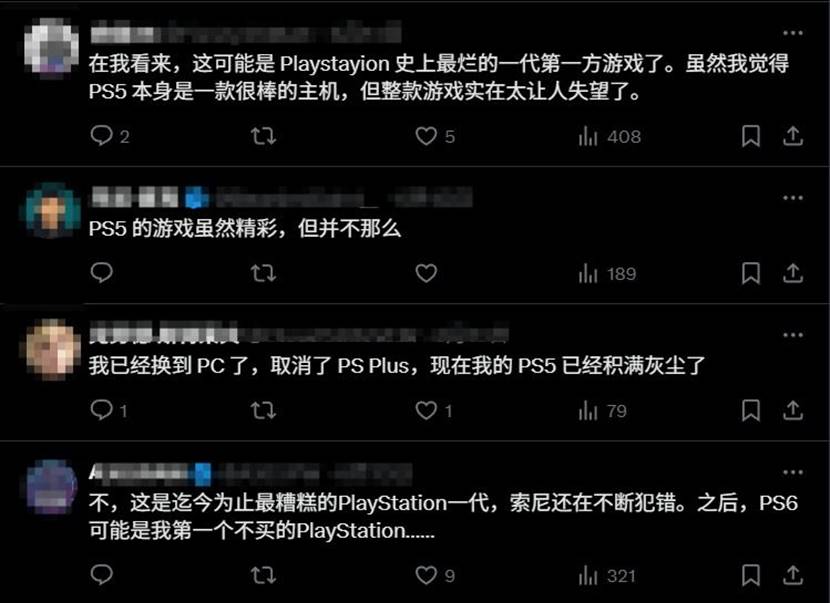This screenshot has width=830, height=603.
Task: Retweet the first tweet about PS5 first-party games
Action: click(x=263, y=136)
